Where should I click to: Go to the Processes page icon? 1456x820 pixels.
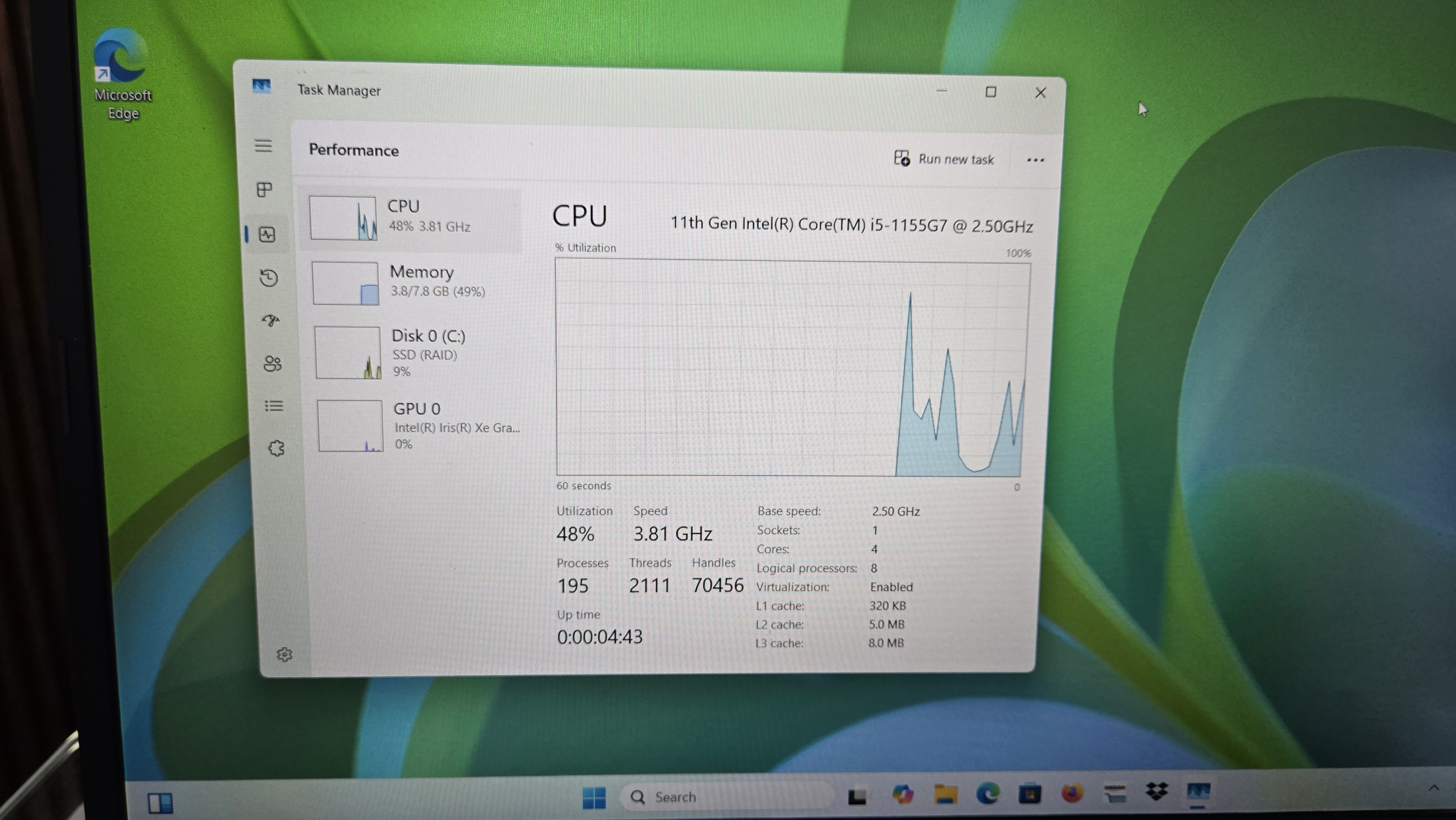coord(265,189)
